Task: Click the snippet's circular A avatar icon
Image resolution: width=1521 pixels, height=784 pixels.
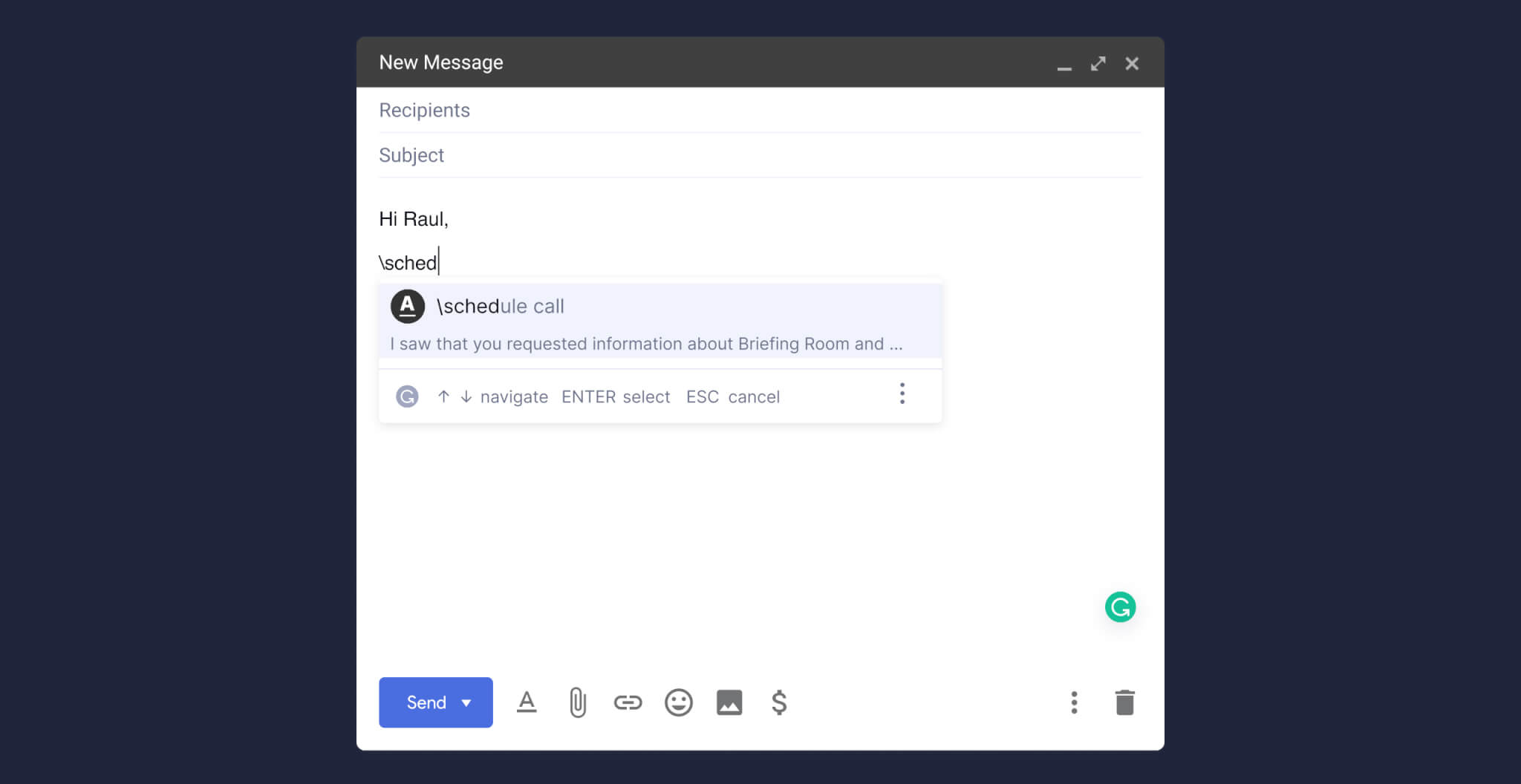Action: 408,306
